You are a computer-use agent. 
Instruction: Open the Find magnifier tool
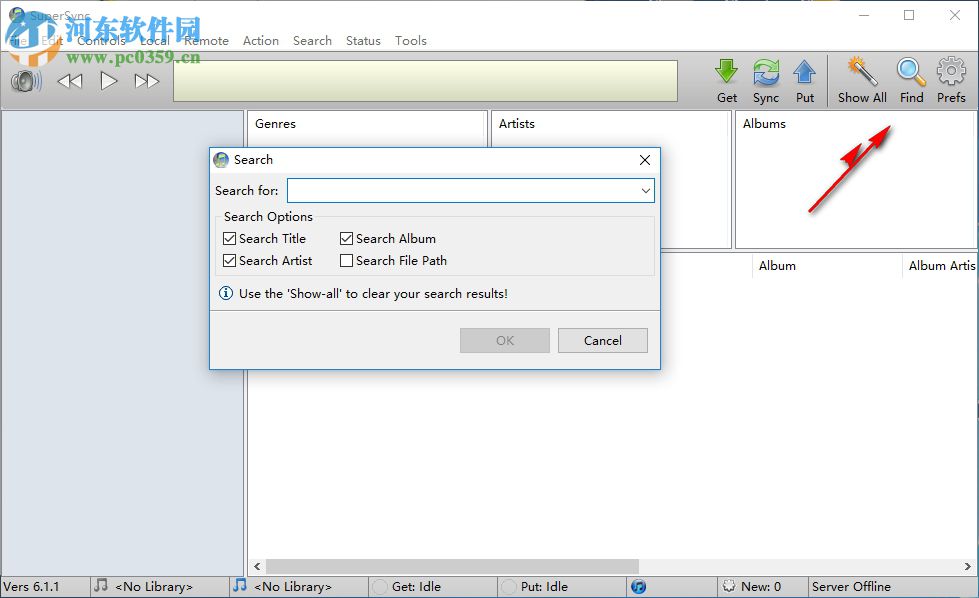pyautogui.click(x=912, y=72)
